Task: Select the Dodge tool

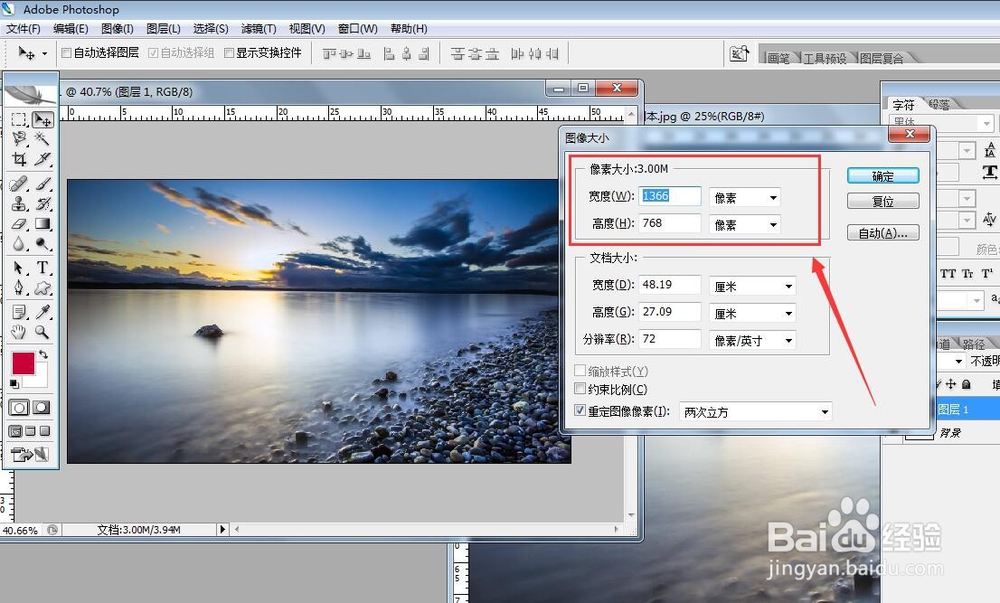Action: tap(42, 243)
